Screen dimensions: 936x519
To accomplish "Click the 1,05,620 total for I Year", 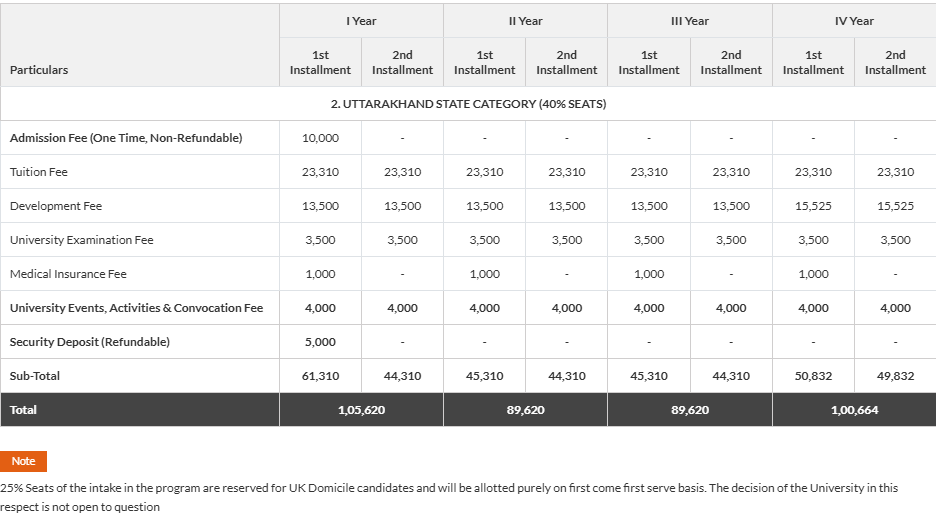I will (361, 410).
